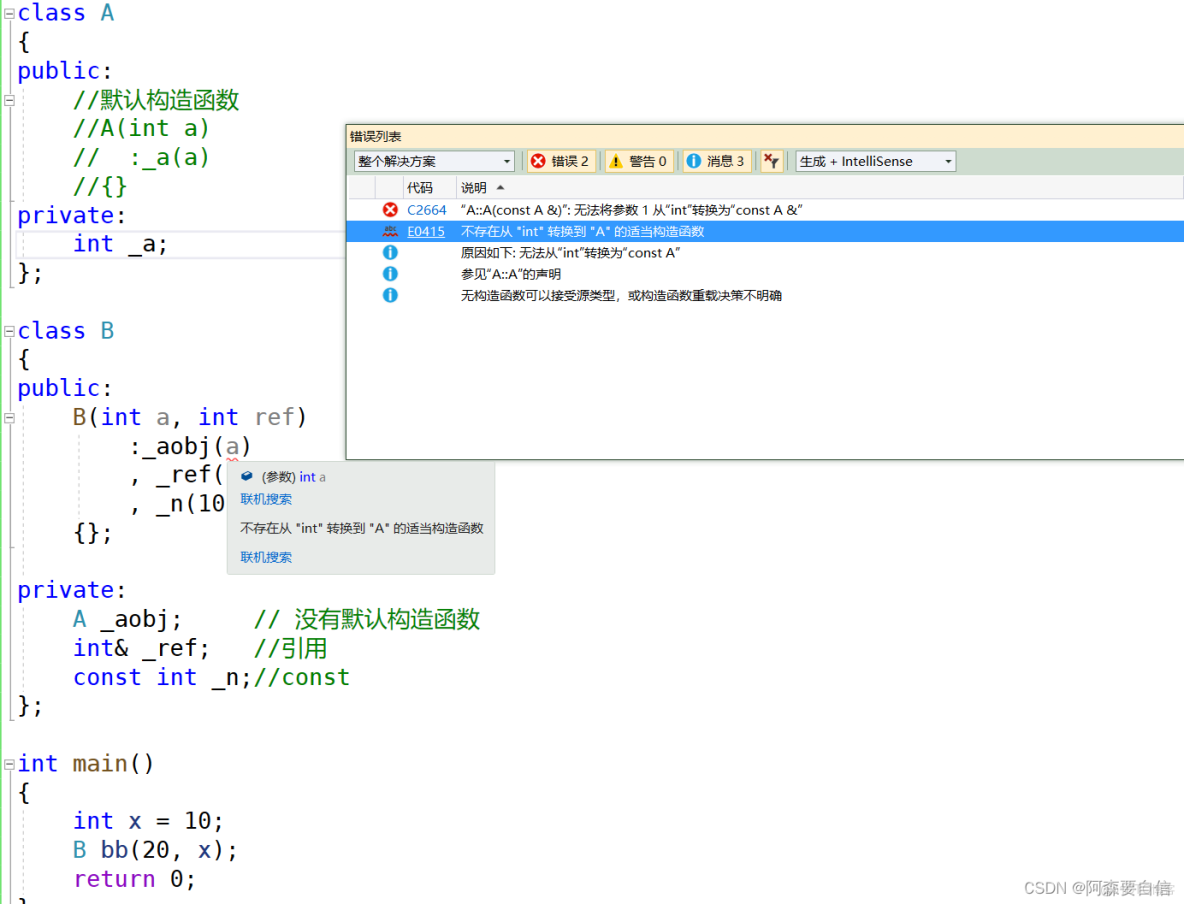Collapse the B constructor code block
The height and width of the screenshot is (904, 1184).
tap(9, 418)
